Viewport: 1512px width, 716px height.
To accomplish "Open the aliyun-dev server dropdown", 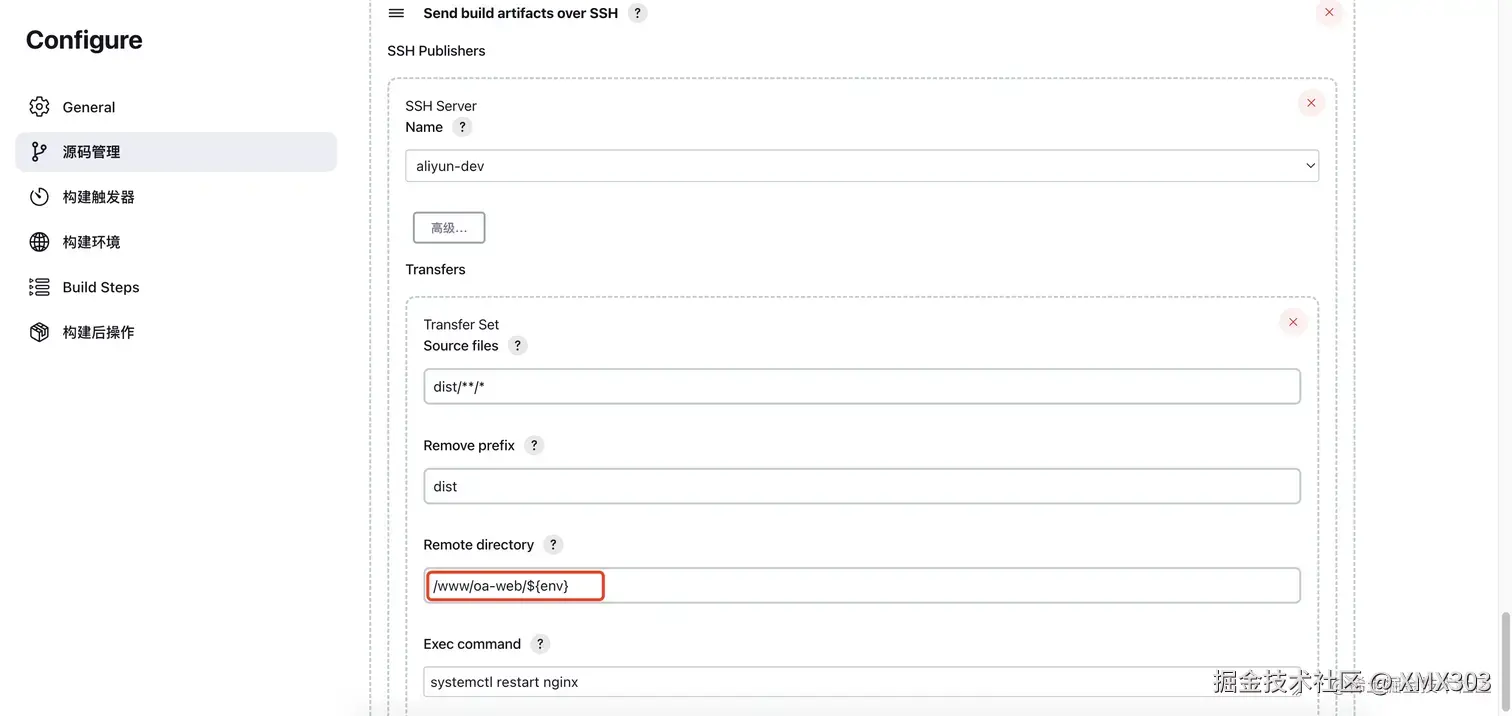I will (861, 166).
